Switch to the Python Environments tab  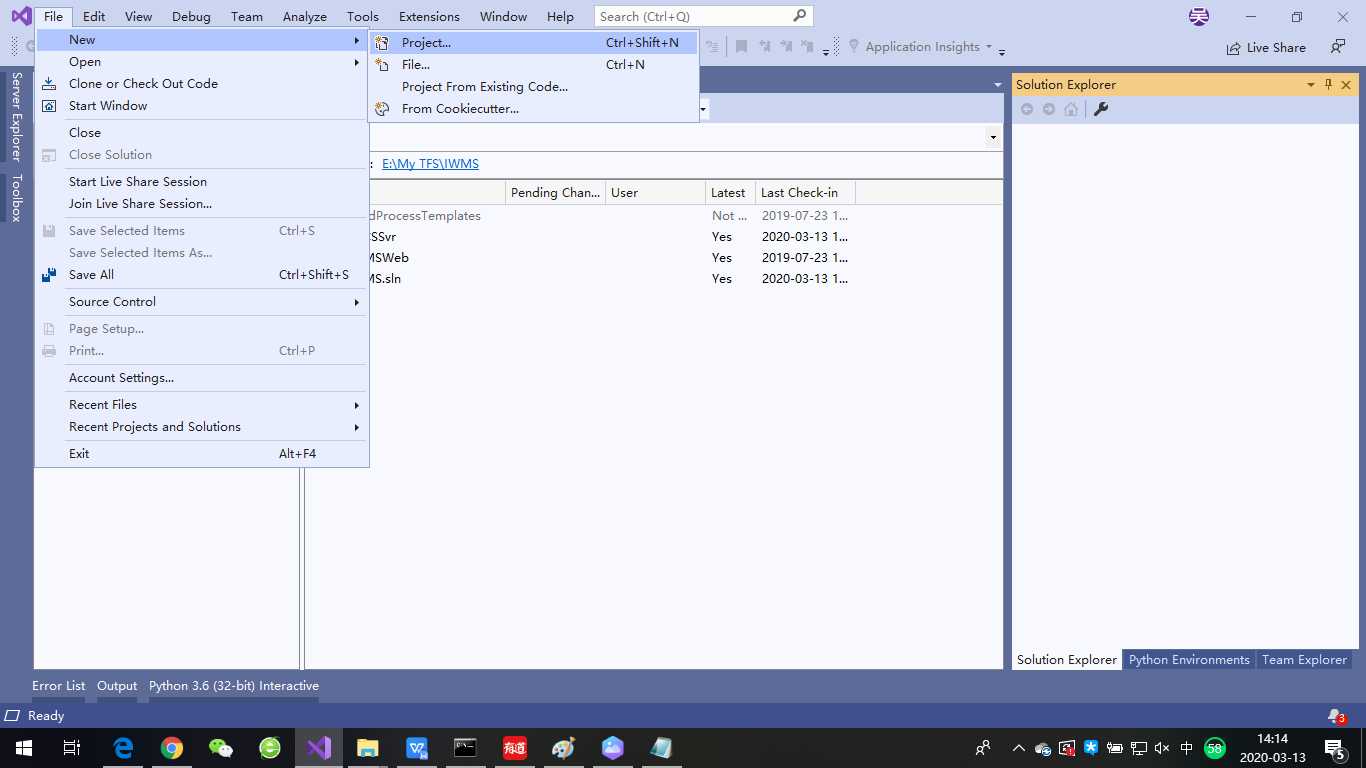pyautogui.click(x=1189, y=660)
